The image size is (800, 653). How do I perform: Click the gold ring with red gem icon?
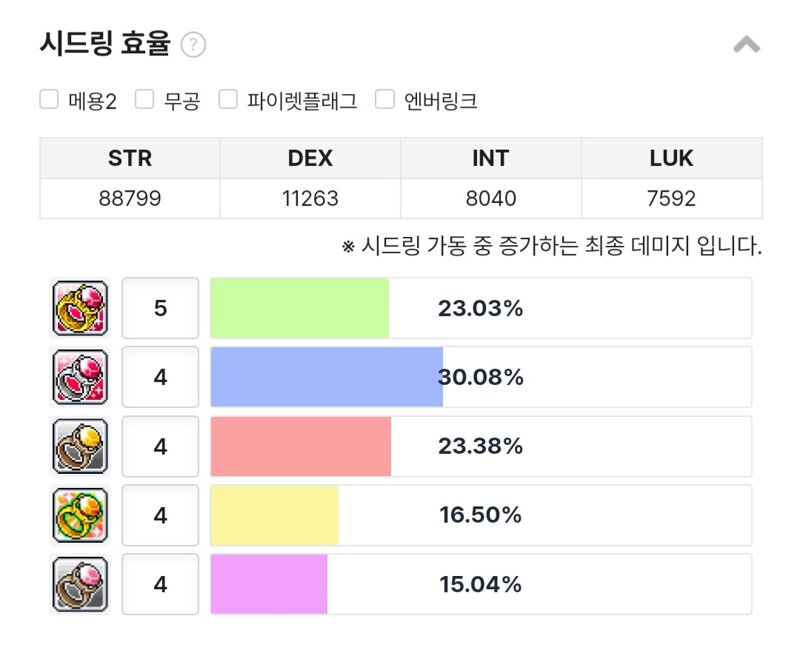click(80, 308)
